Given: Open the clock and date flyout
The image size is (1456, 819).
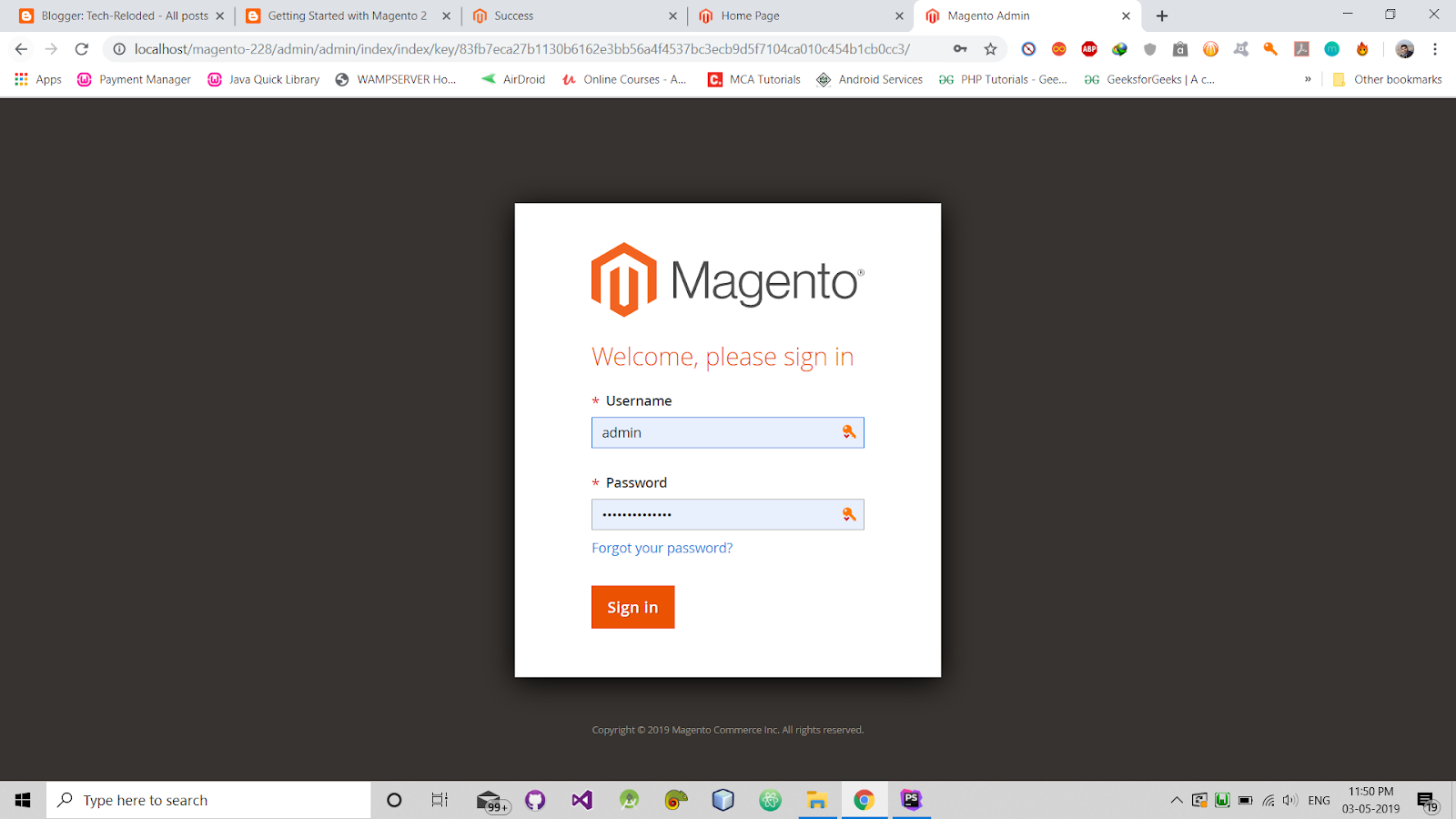Looking at the screenshot, I should [1370, 800].
